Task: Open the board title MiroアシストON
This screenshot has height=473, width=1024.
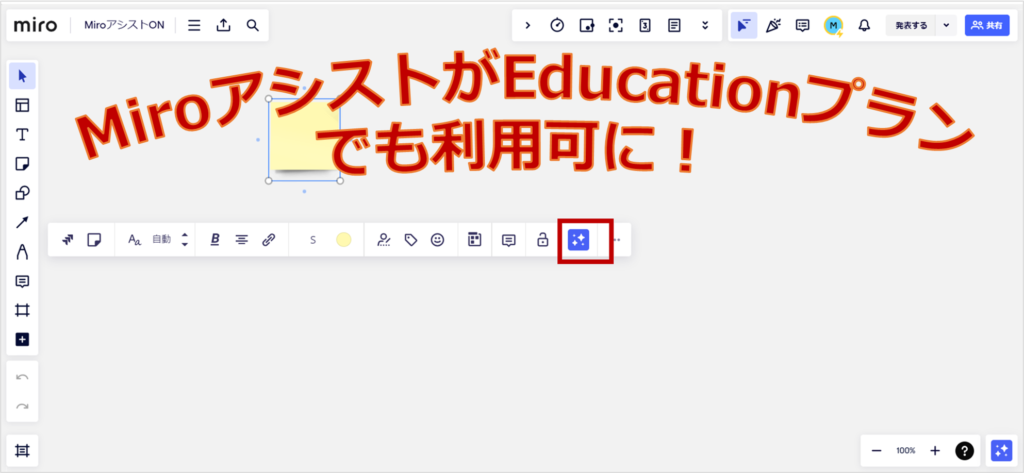Action: [124, 25]
